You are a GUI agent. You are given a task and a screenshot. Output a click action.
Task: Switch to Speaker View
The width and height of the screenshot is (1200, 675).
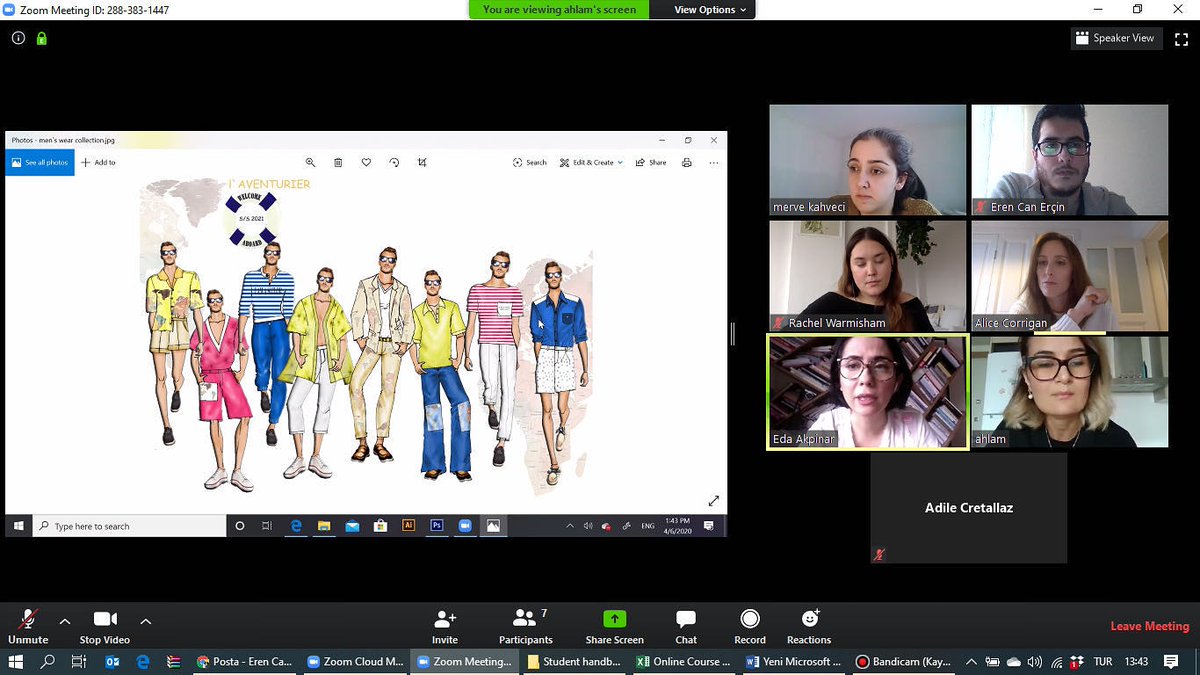point(1115,38)
